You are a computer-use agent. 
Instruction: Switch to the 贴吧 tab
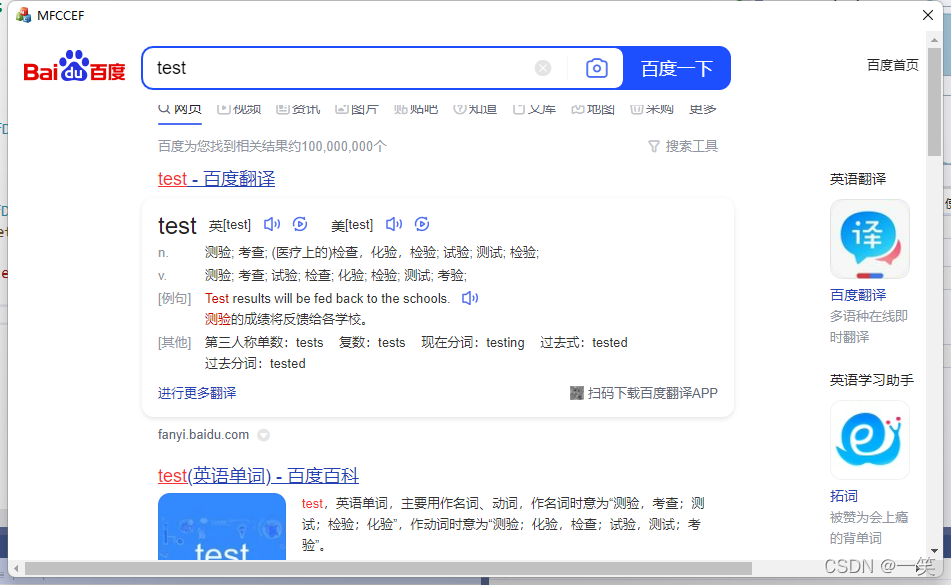coord(415,109)
